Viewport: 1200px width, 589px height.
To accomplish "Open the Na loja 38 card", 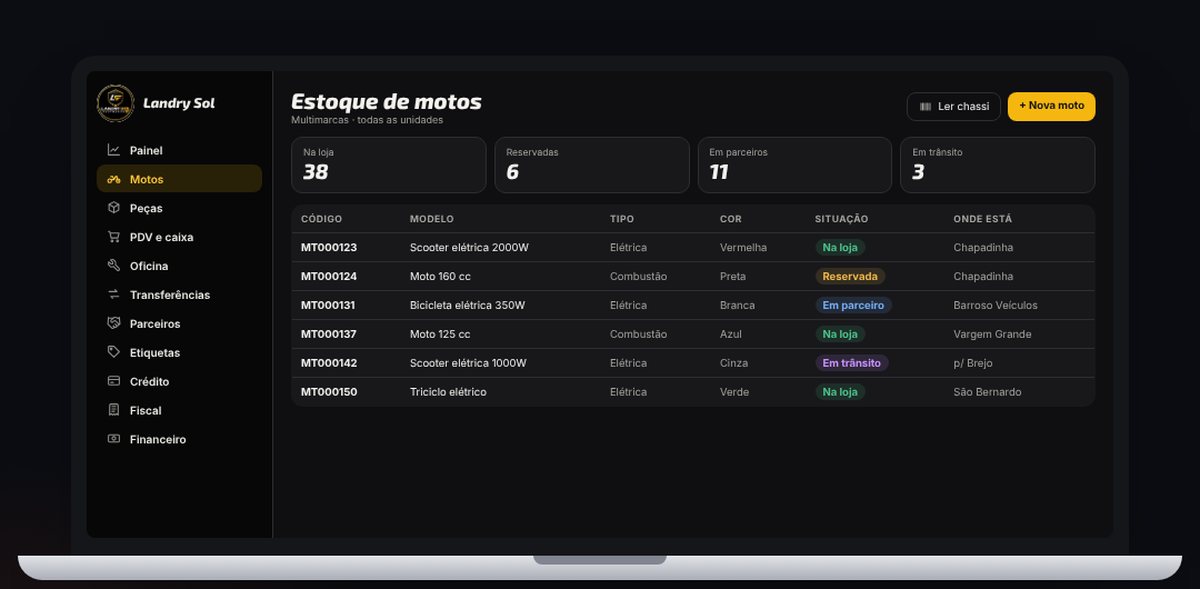I will tap(389, 165).
